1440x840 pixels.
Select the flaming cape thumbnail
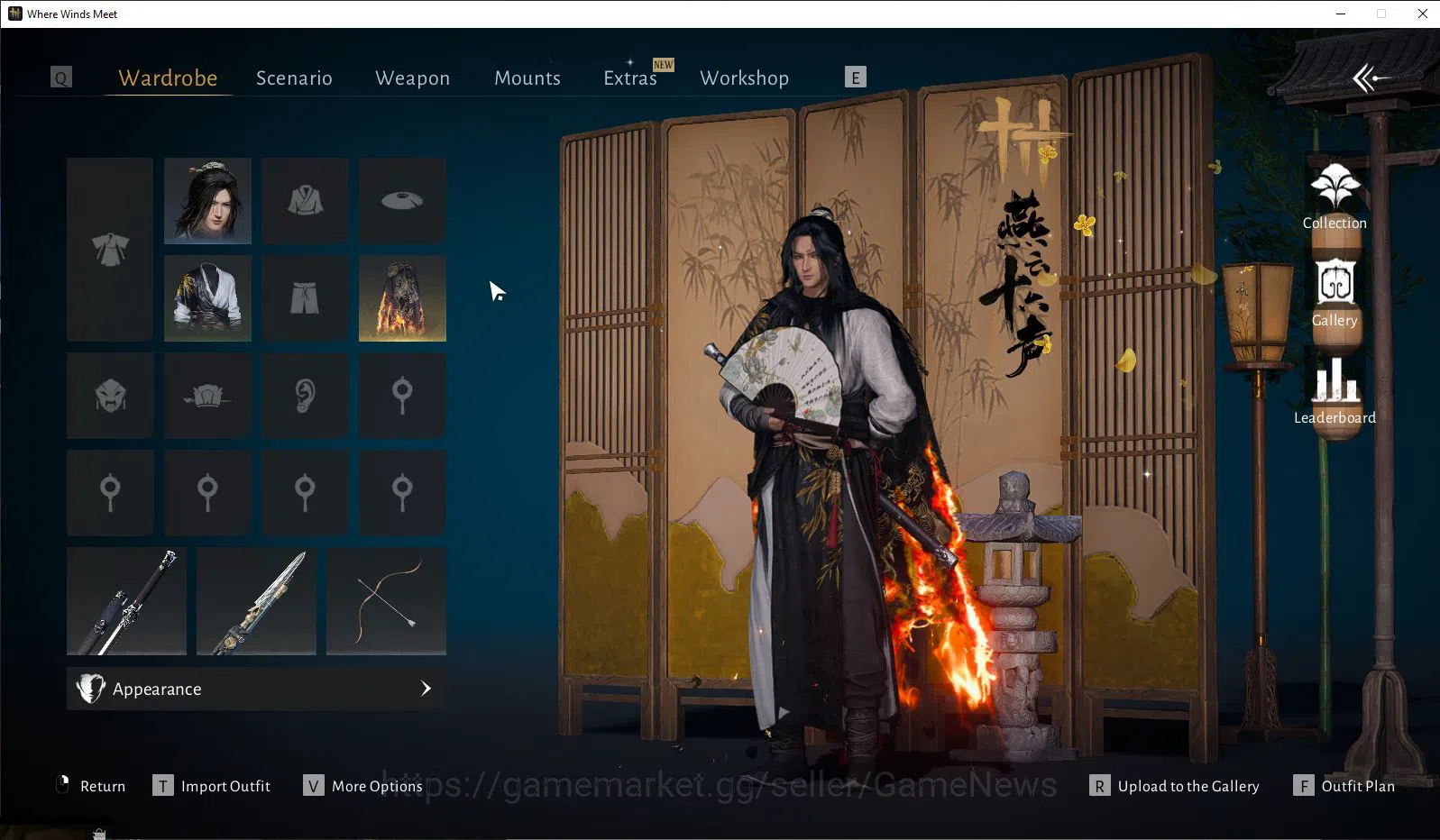click(x=402, y=298)
